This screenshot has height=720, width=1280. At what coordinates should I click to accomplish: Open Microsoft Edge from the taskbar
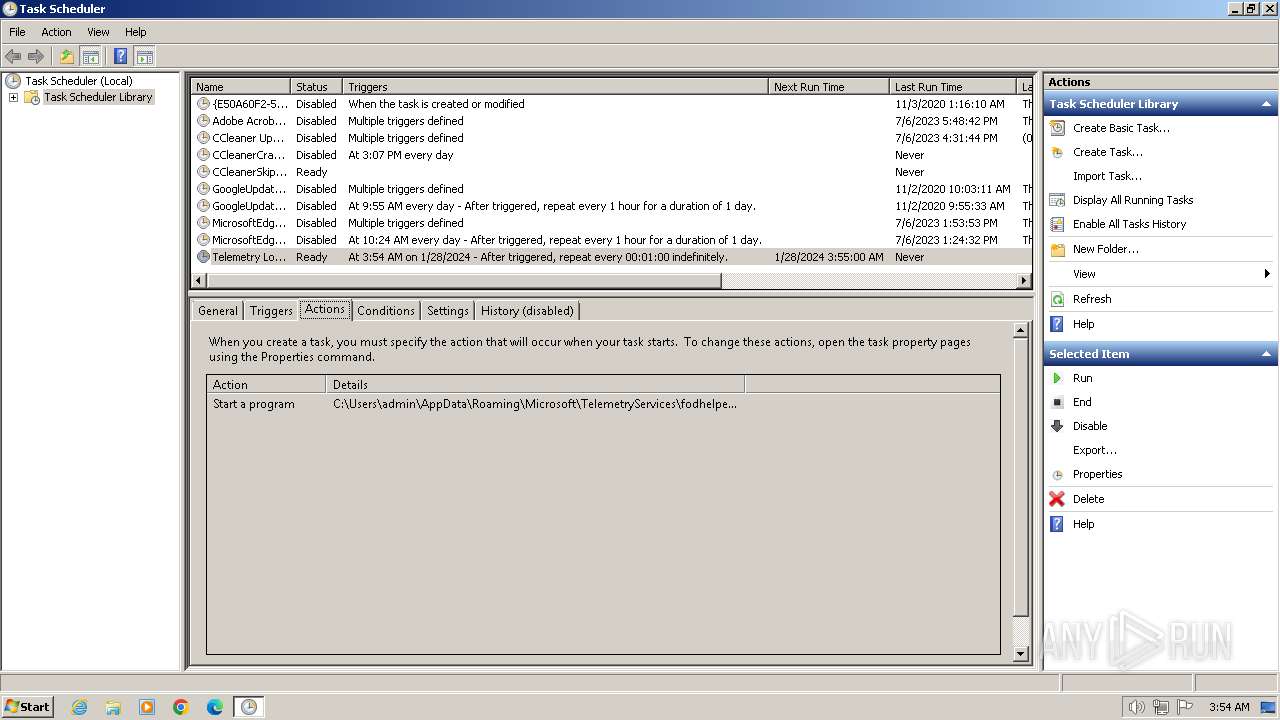(x=215, y=707)
